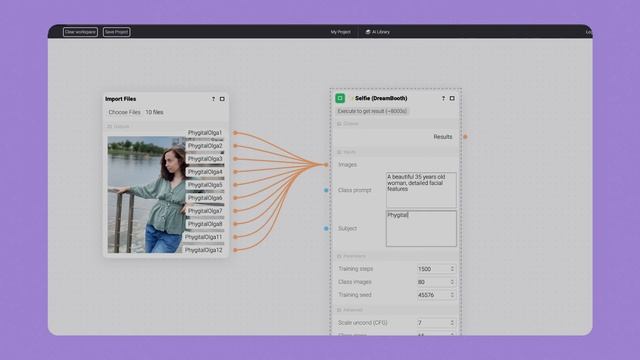Click Execute to get result button

pyautogui.click(x=372, y=111)
